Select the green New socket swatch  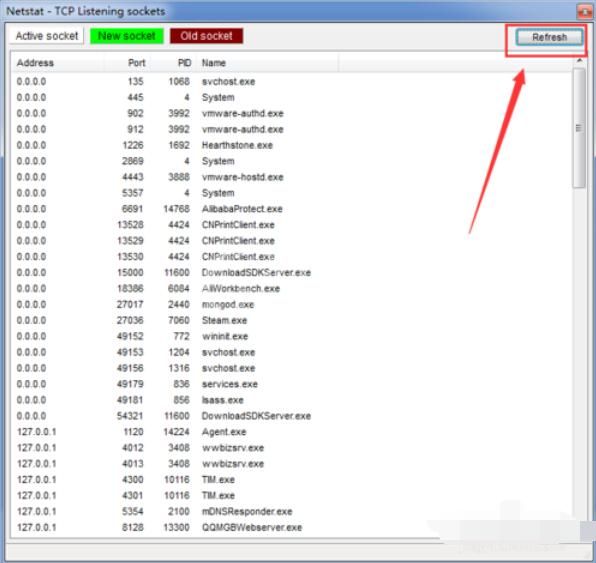[x=127, y=36]
